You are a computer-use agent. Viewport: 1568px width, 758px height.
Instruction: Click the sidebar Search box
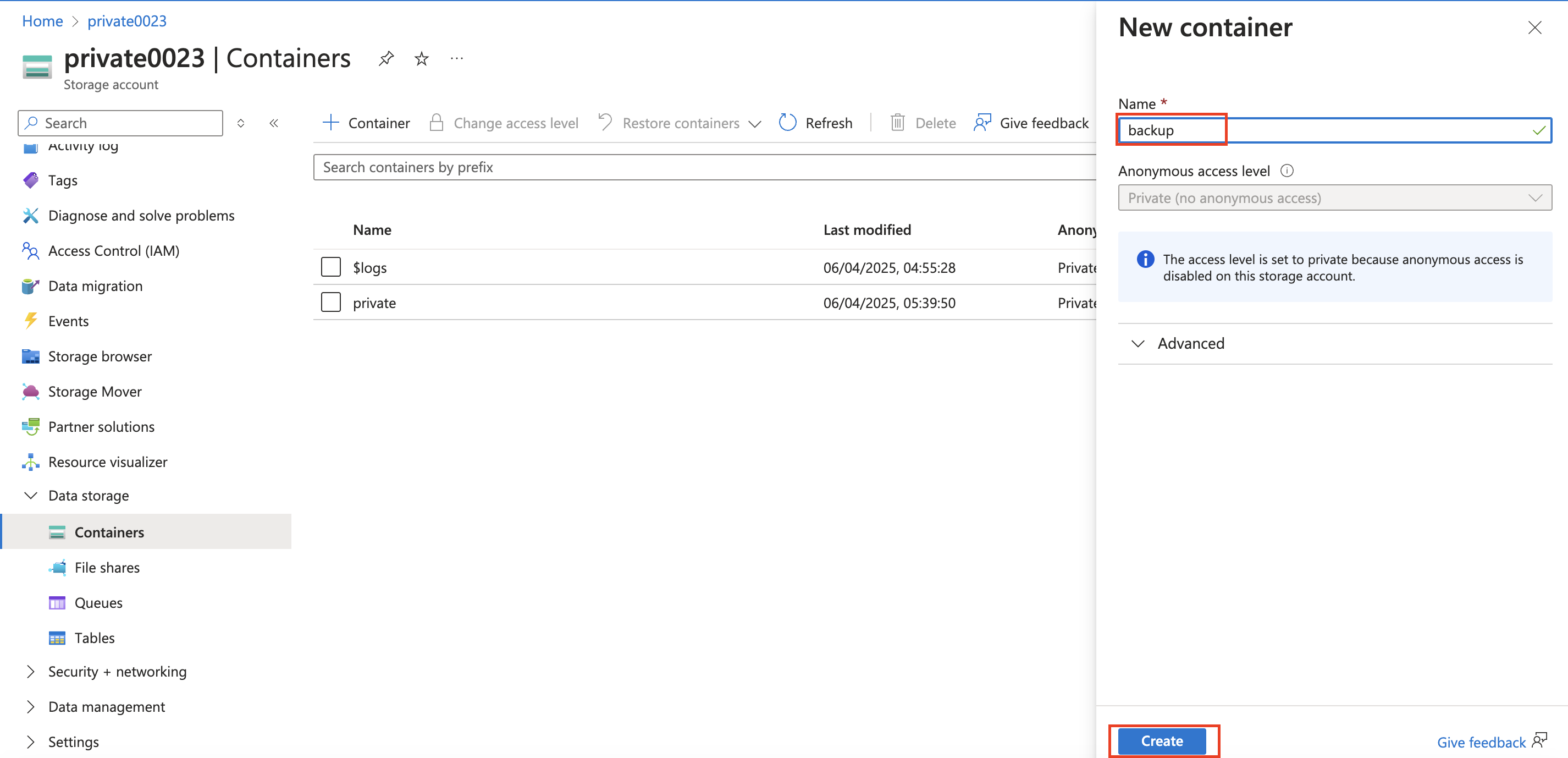[120, 123]
